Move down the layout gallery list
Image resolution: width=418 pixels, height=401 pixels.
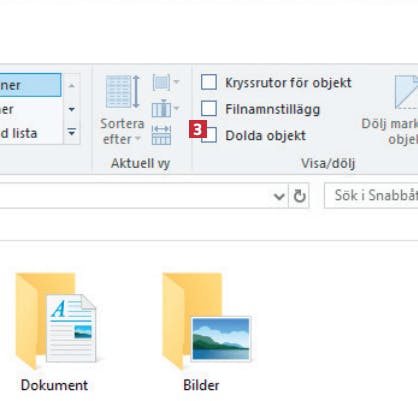tap(72, 109)
